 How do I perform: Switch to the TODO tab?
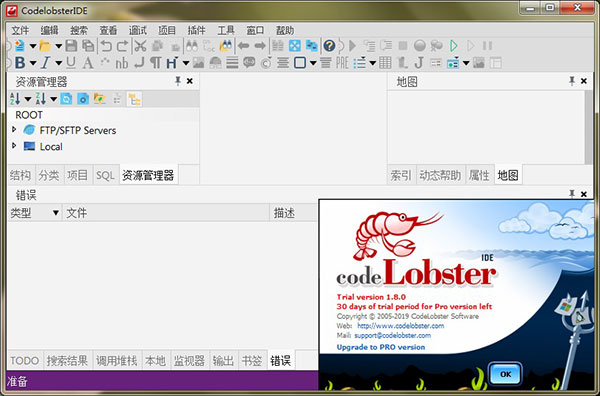click(x=24, y=360)
